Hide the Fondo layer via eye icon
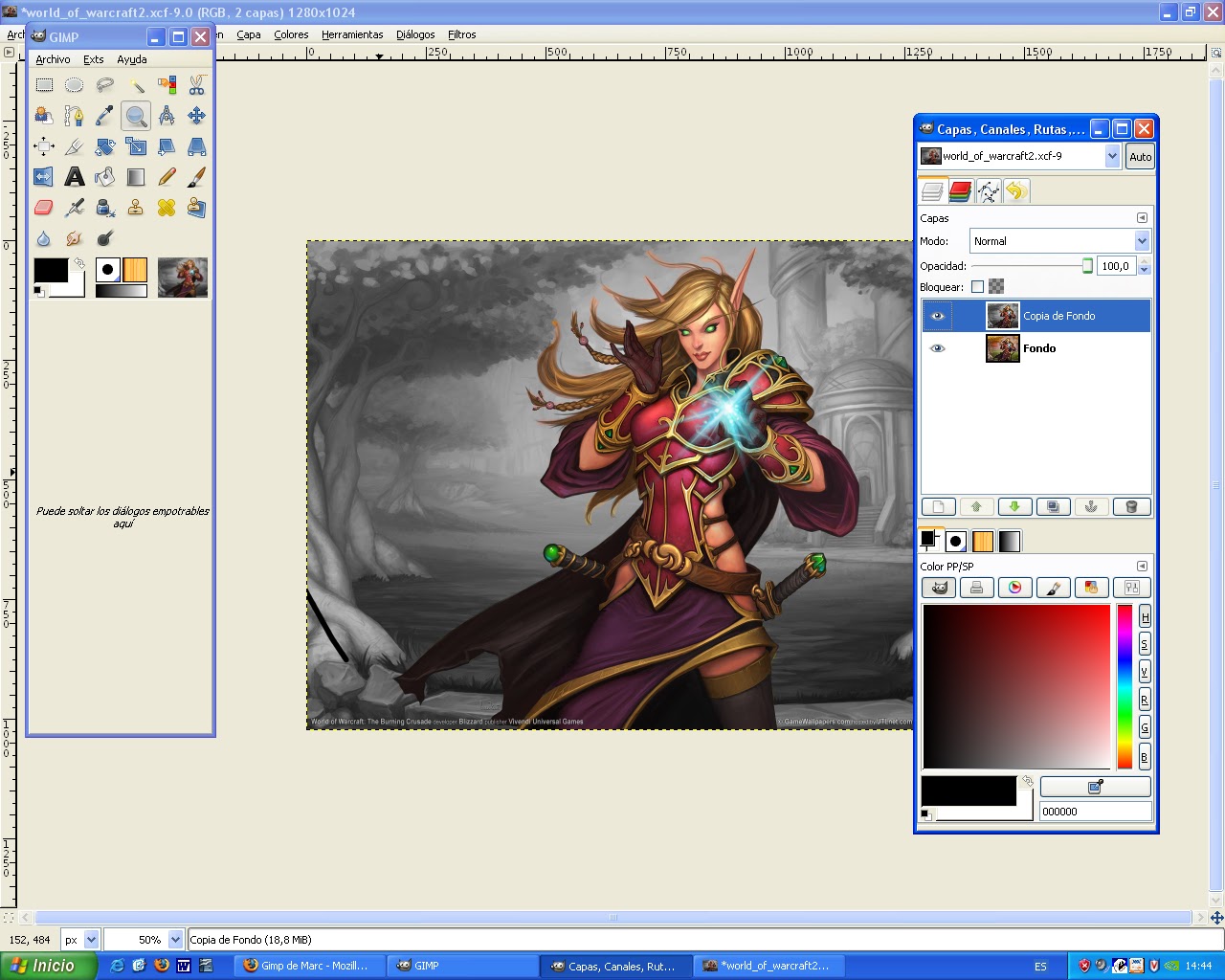This screenshot has width=1225, height=980. [937, 348]
